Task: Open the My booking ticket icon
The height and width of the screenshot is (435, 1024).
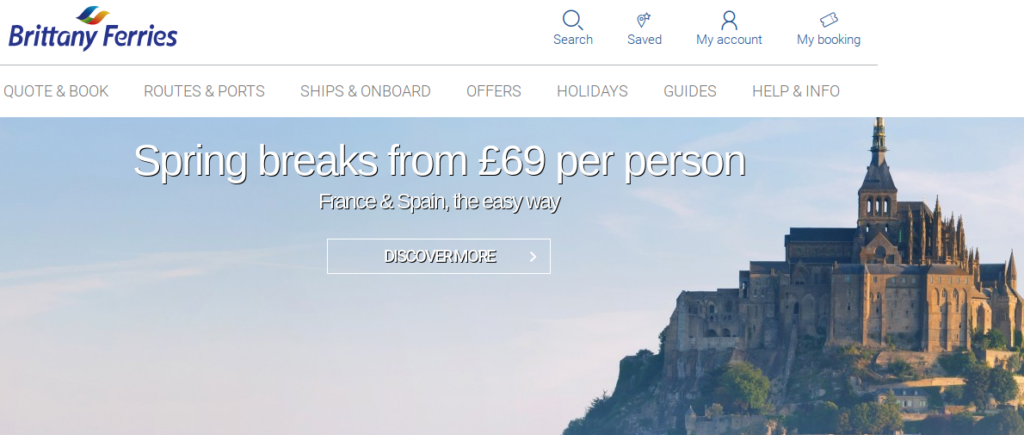Action: [x=829, y=20]
